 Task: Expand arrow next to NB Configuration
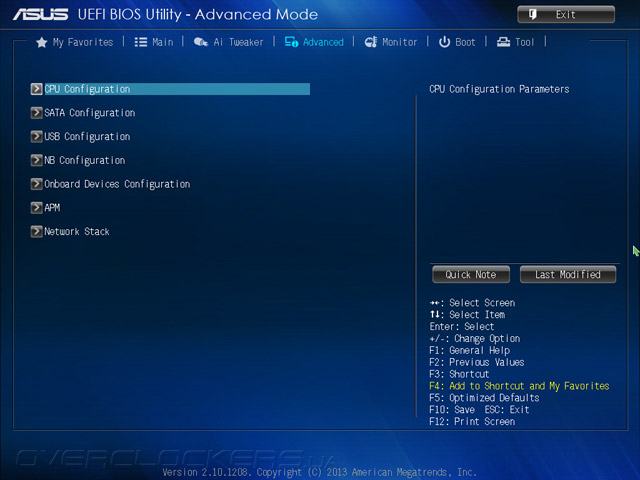coord(36,160)
